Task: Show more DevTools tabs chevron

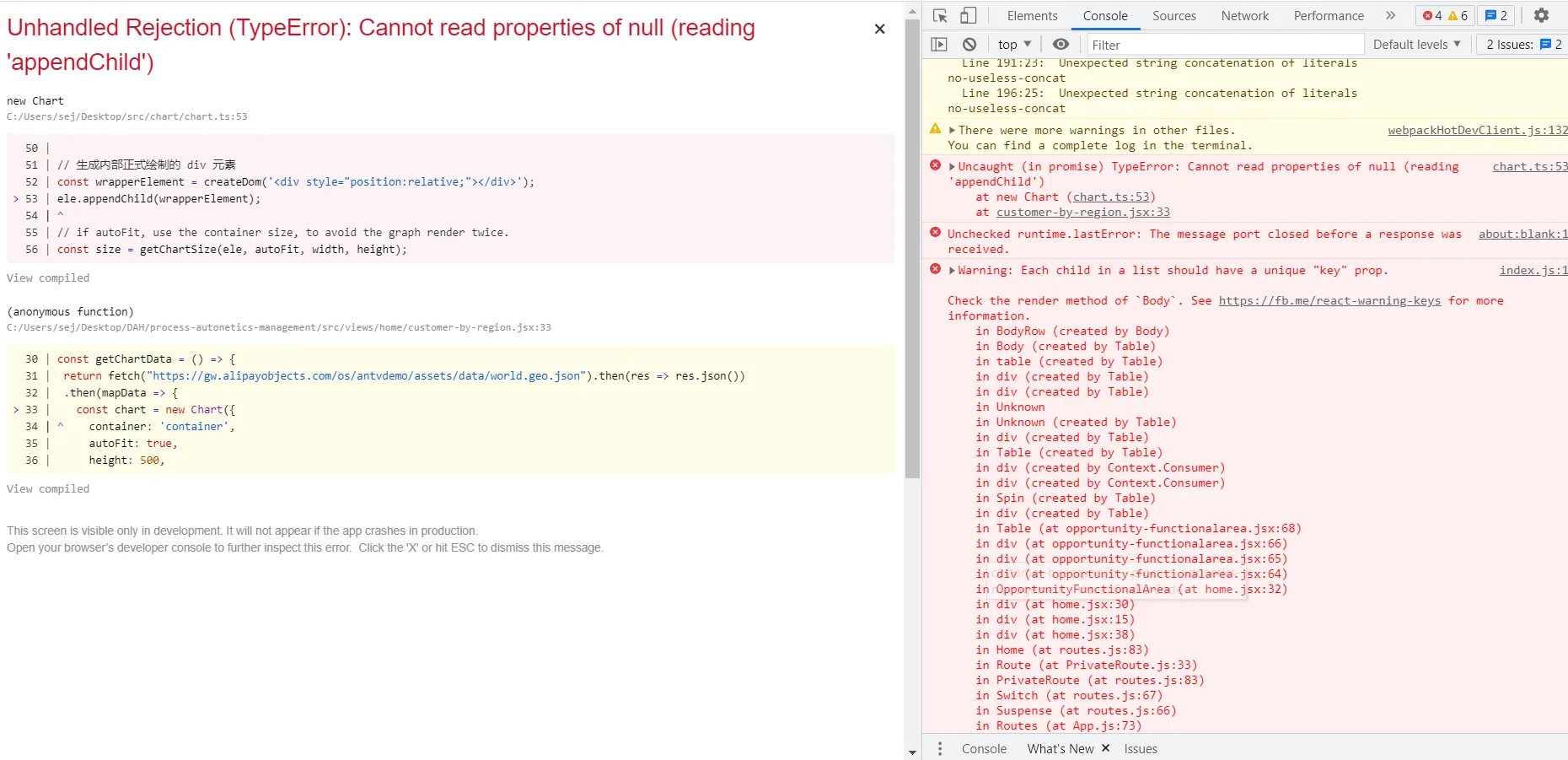Action: pyautogui.click(x=1390, y=15)
